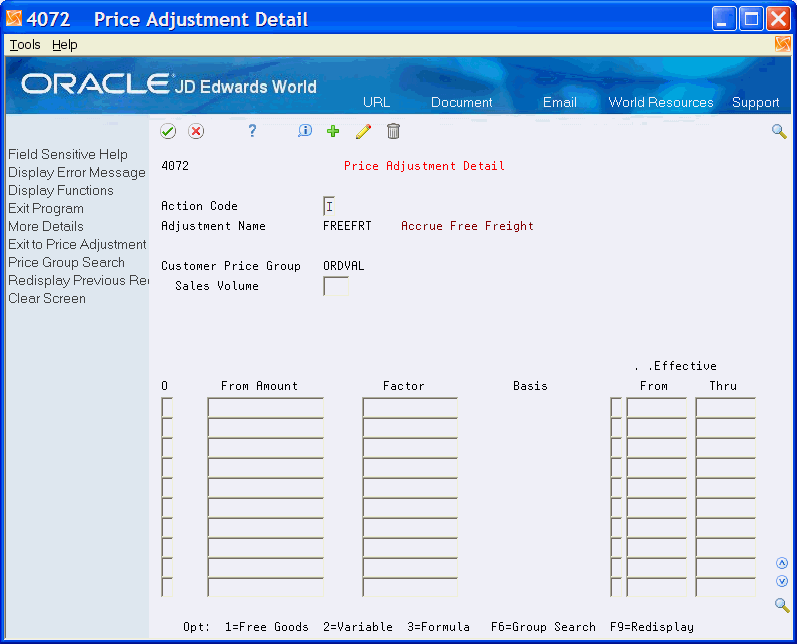
Task: Click the blue info icon
Action: point(304,131)
